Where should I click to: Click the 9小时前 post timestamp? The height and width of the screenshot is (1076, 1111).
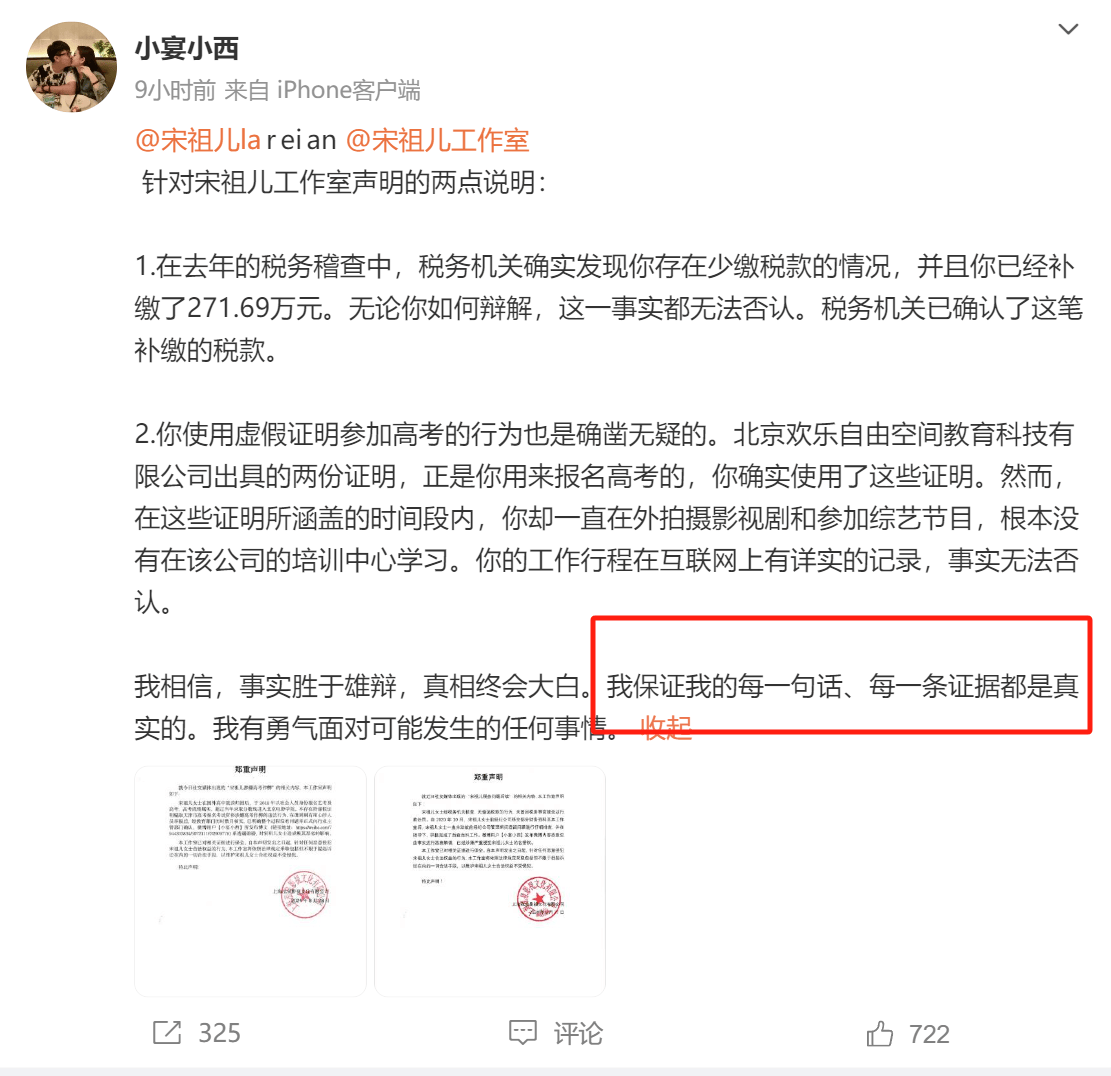coord(175,90)
